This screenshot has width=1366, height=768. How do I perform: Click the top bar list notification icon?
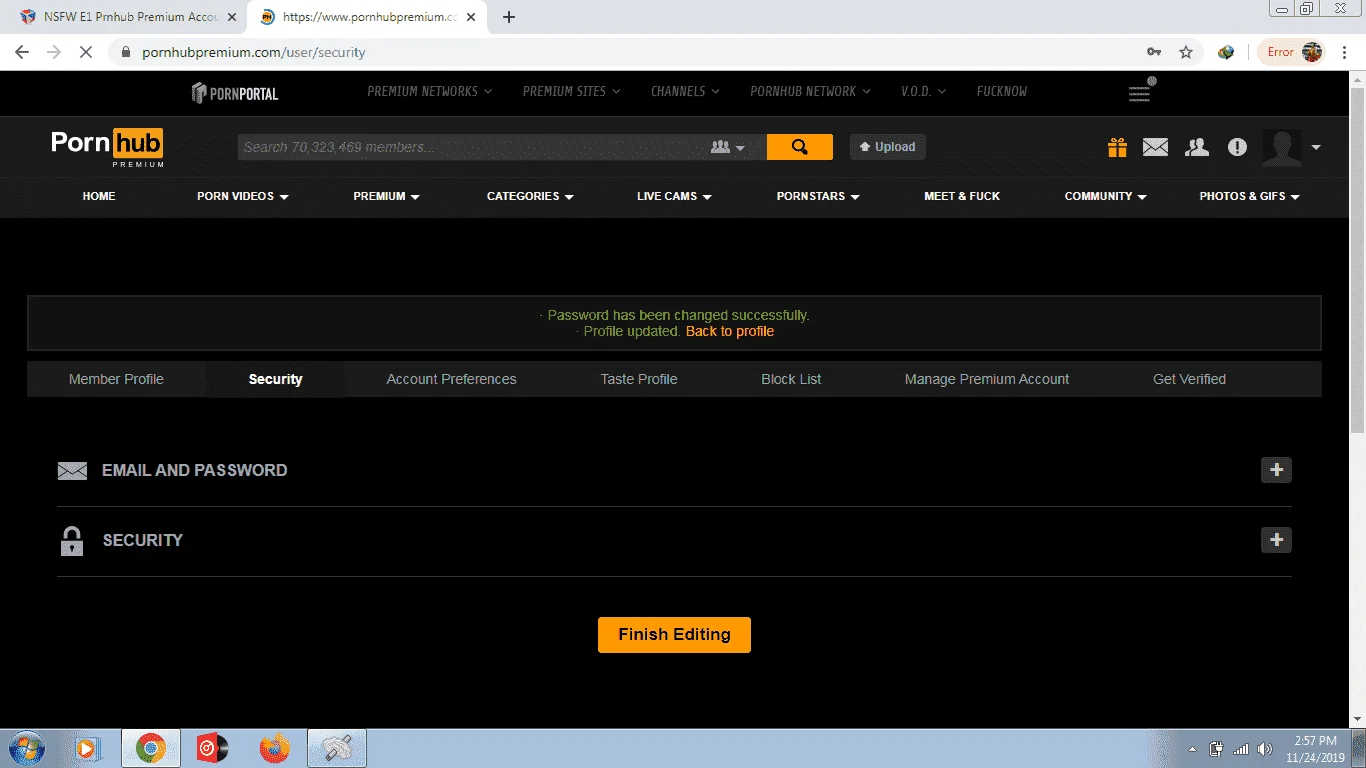tap(1141, 90)
